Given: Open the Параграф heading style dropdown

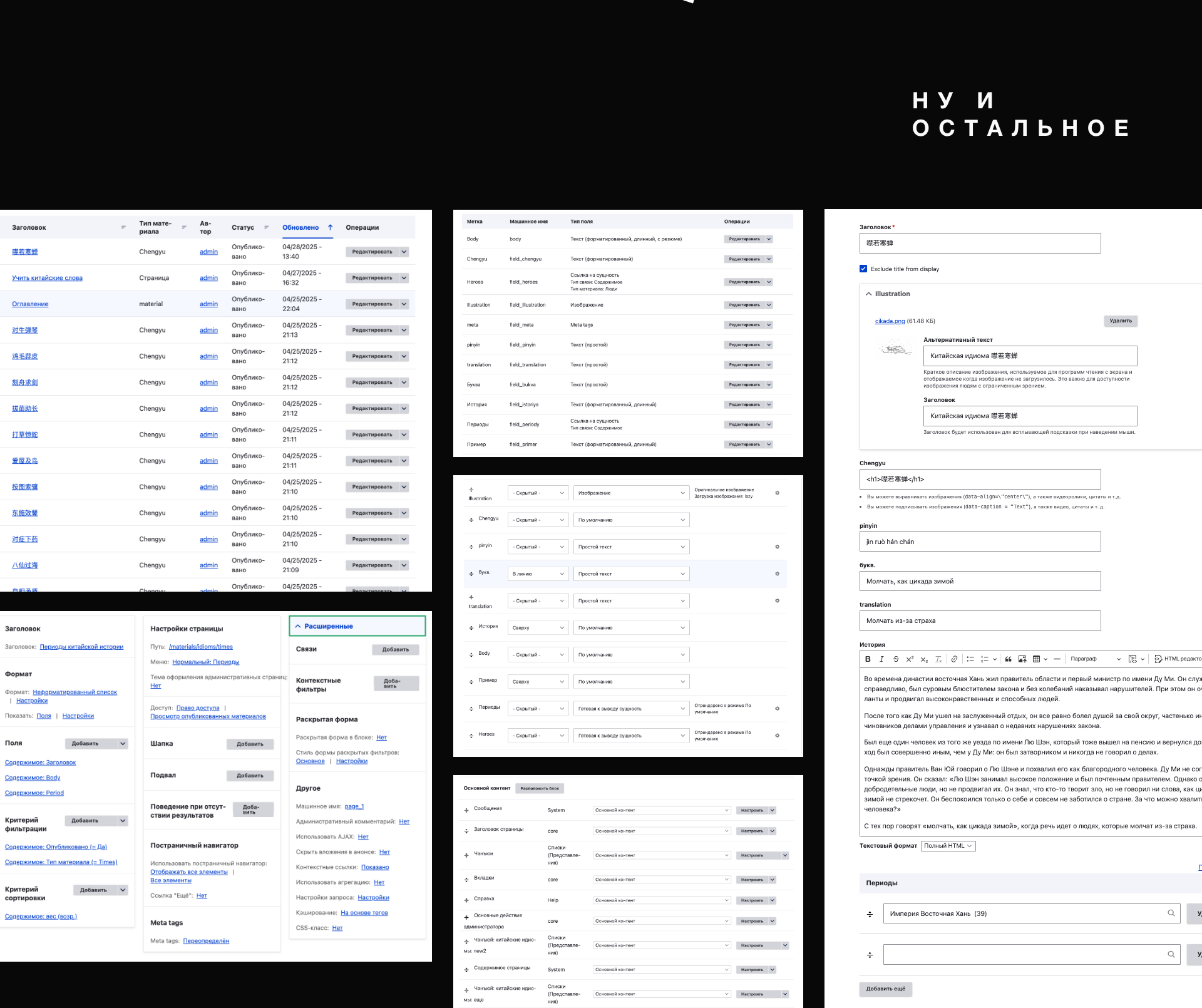Looking at the screenshot, I should point(1095,659).
